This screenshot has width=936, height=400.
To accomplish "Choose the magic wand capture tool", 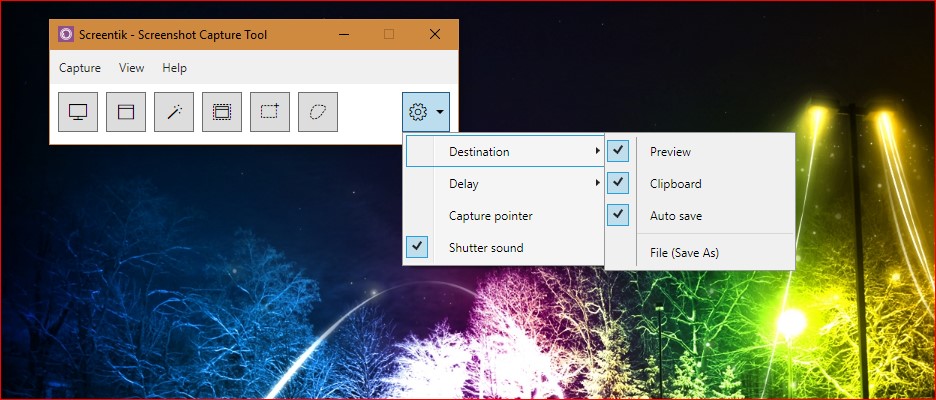I will (174, 112).
